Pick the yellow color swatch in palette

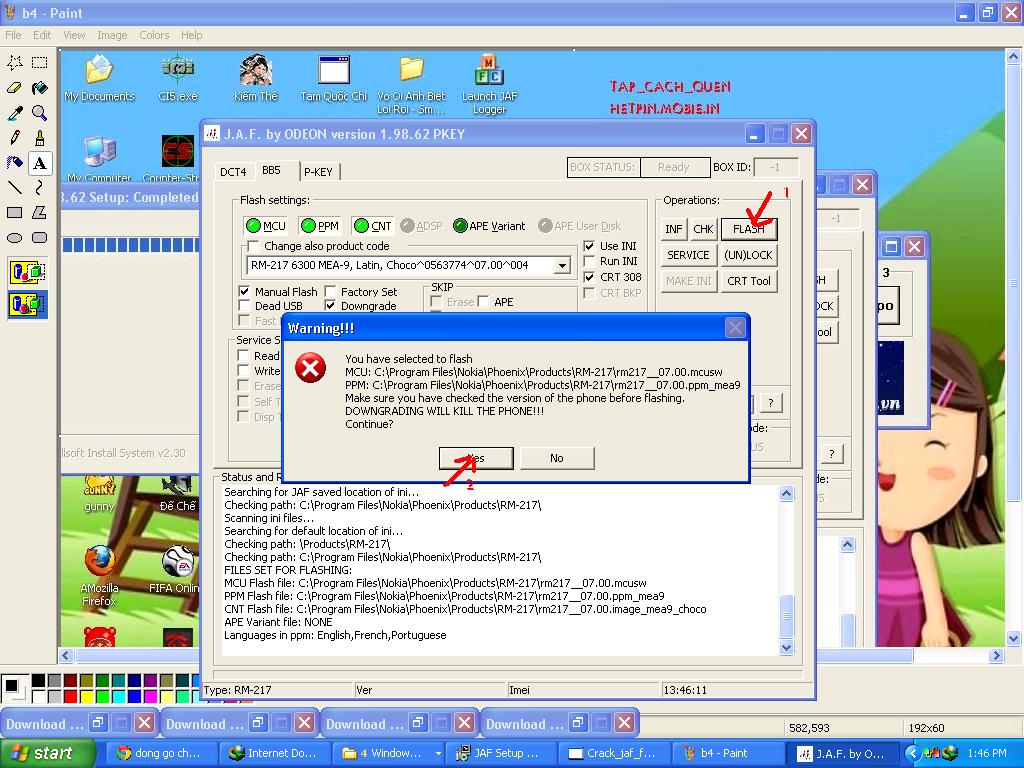87,696
